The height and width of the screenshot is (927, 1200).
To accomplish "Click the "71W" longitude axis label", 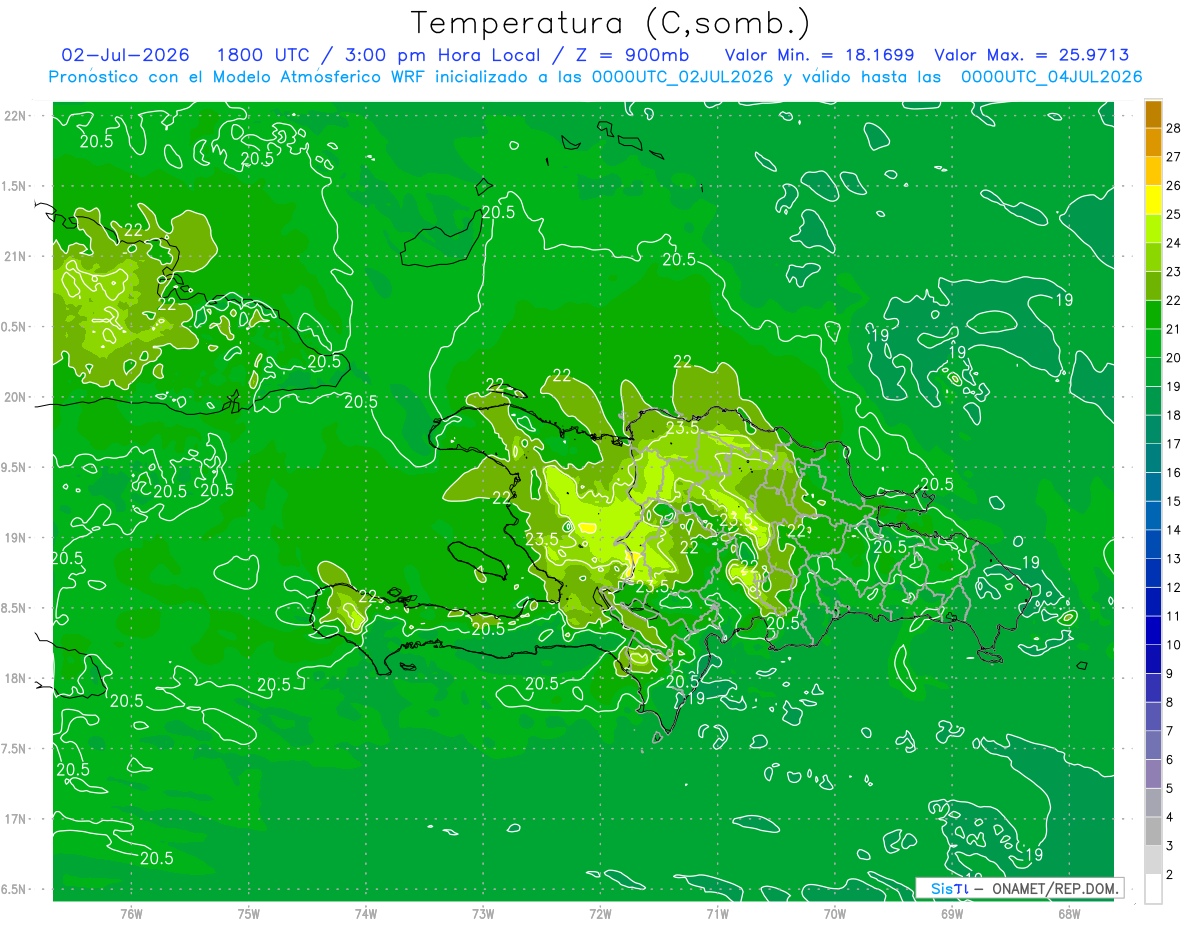I will pyautogui.click(x=717, y=913).
